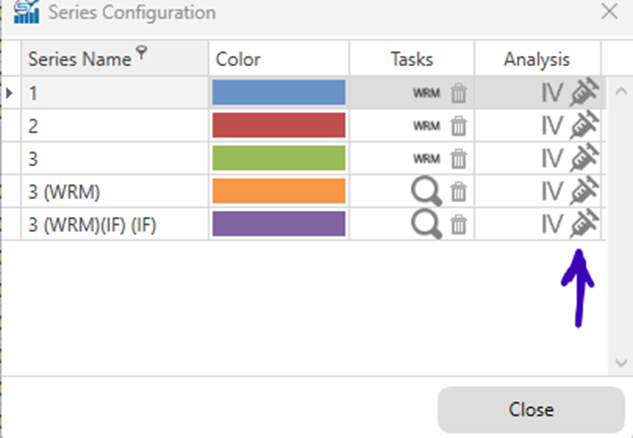Click the WRM task icon for series 2
This screenshot has width=633, height=438.
tap(426, 126)
